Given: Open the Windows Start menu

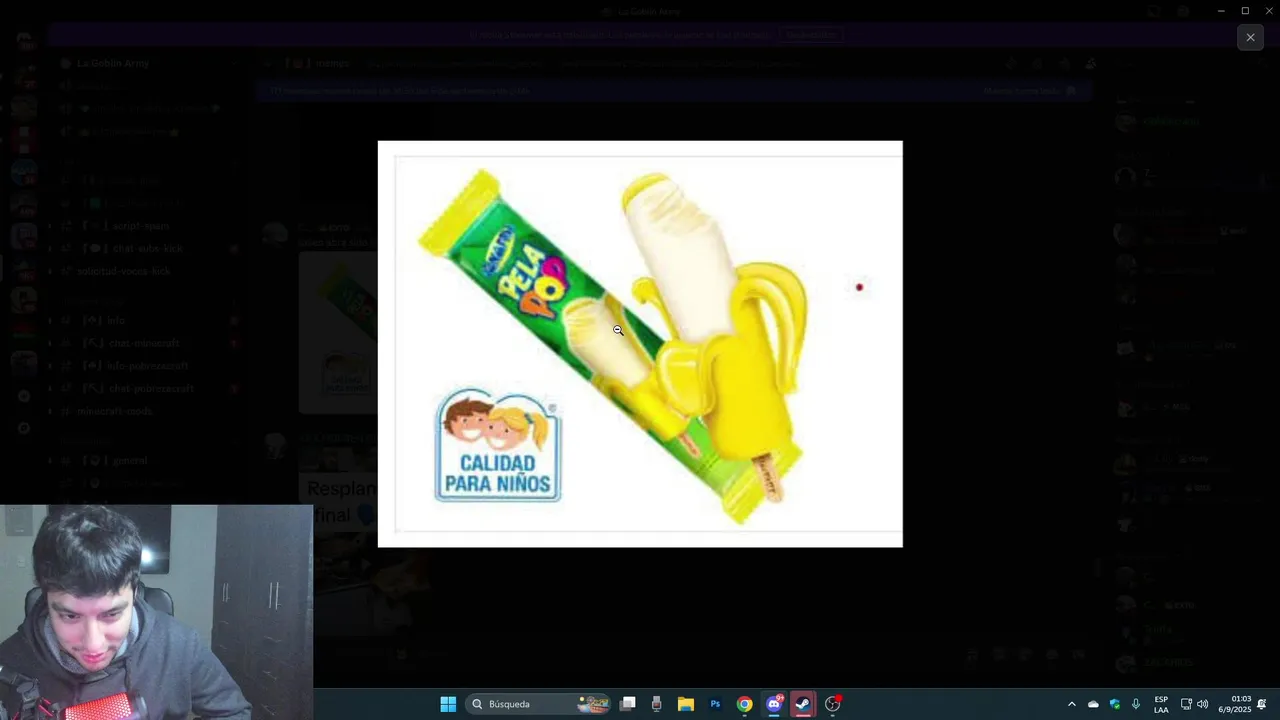Looking at the screenshot, I should (448, 704).
